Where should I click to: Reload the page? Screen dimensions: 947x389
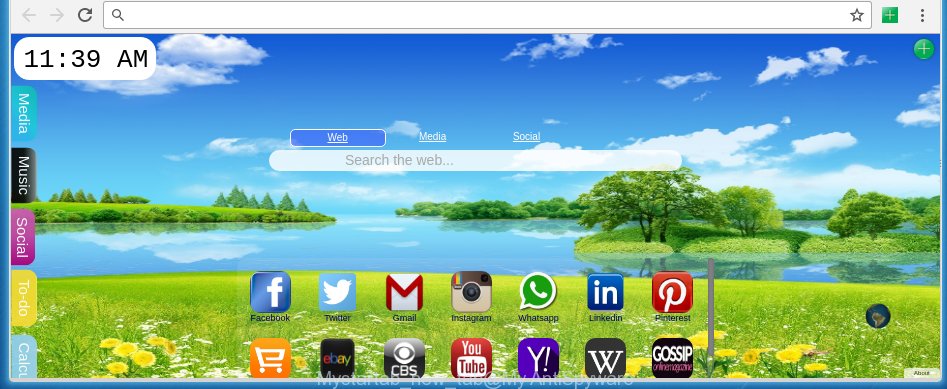click(x=85, y=15)
